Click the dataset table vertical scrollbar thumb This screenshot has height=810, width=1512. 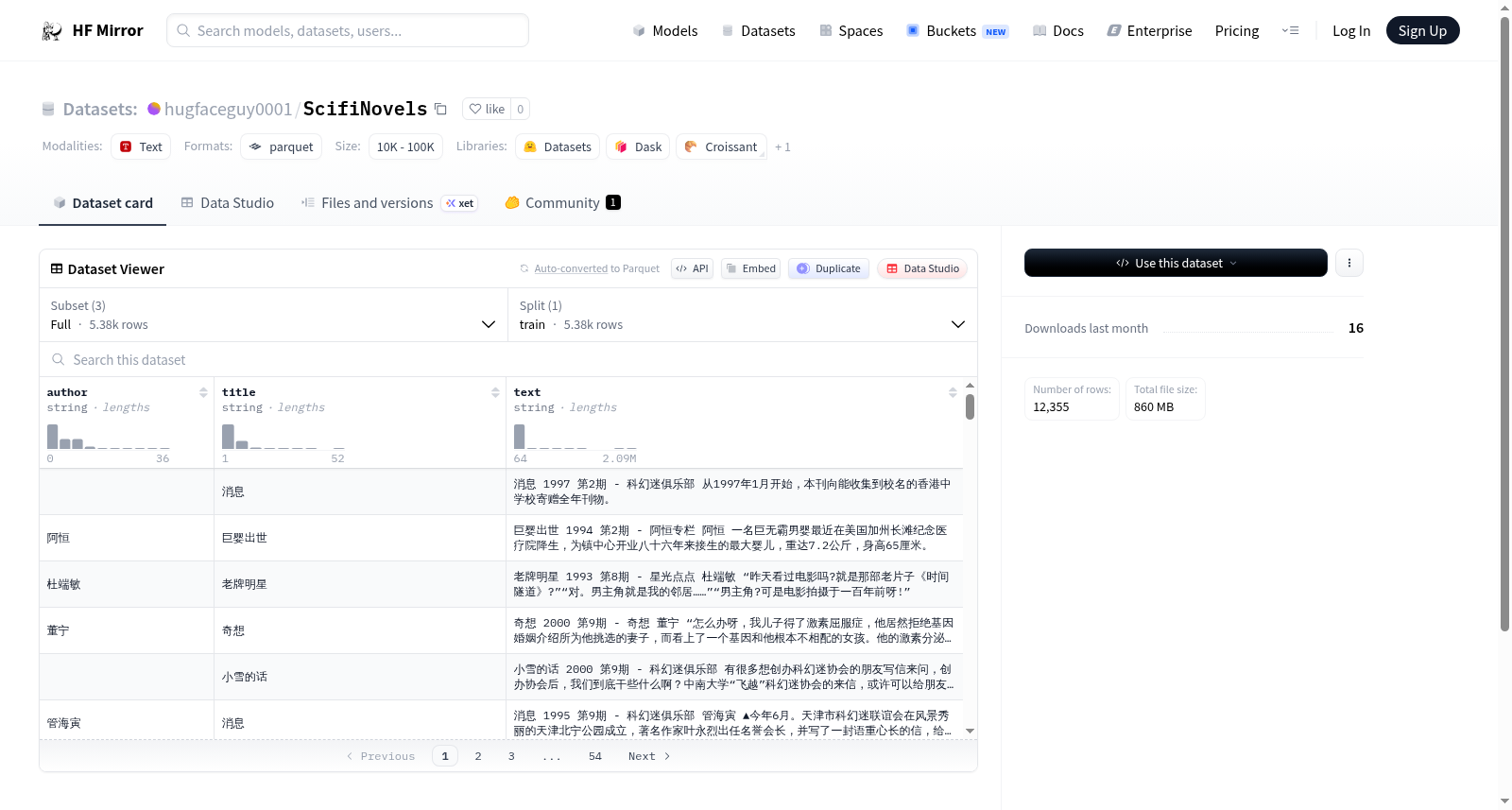[970, 406]
